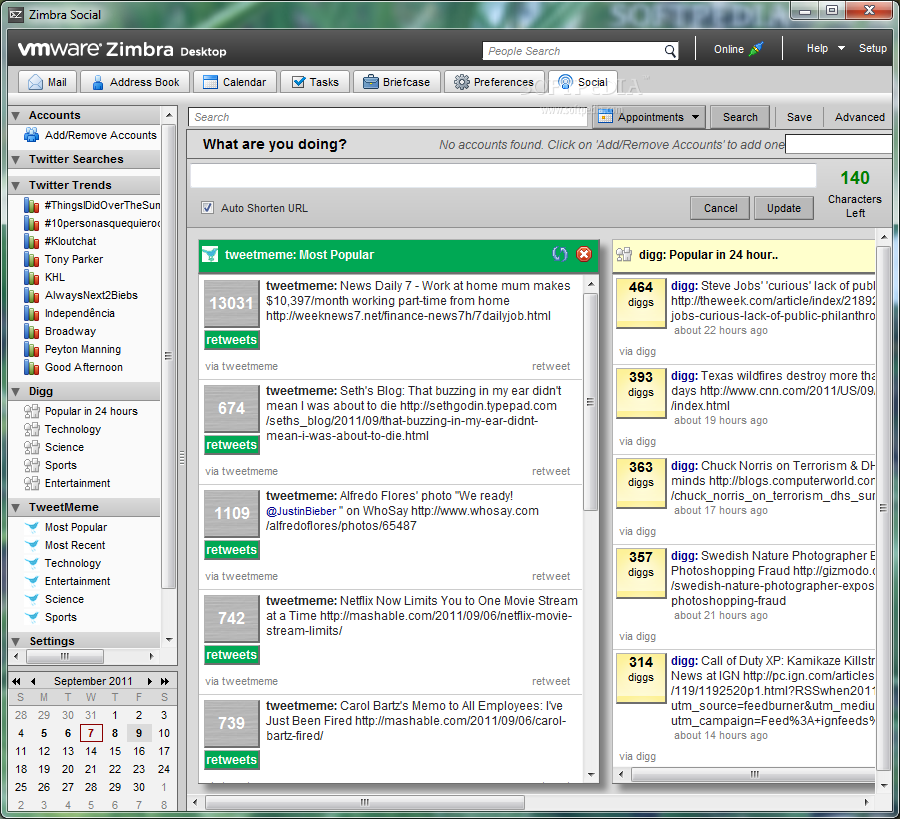Viewport: 900px width, 819px height.
Task: Click retweet link under Netflix post
Action: 551,681
